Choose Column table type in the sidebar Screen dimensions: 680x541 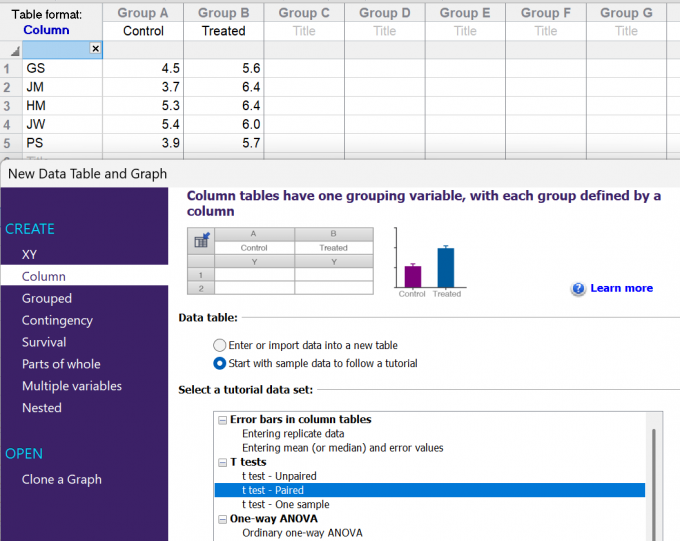pyautogui.click(x=84, y=276)
